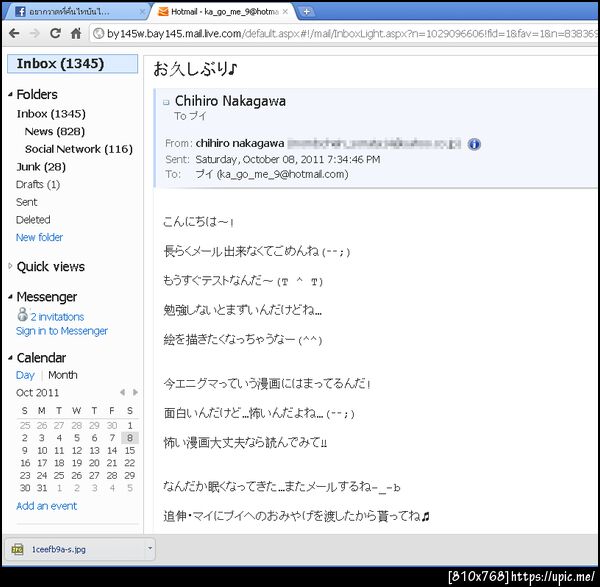The image size is (600, 587).
Task: Collapse the Folders section
Action: coord(10,94)
